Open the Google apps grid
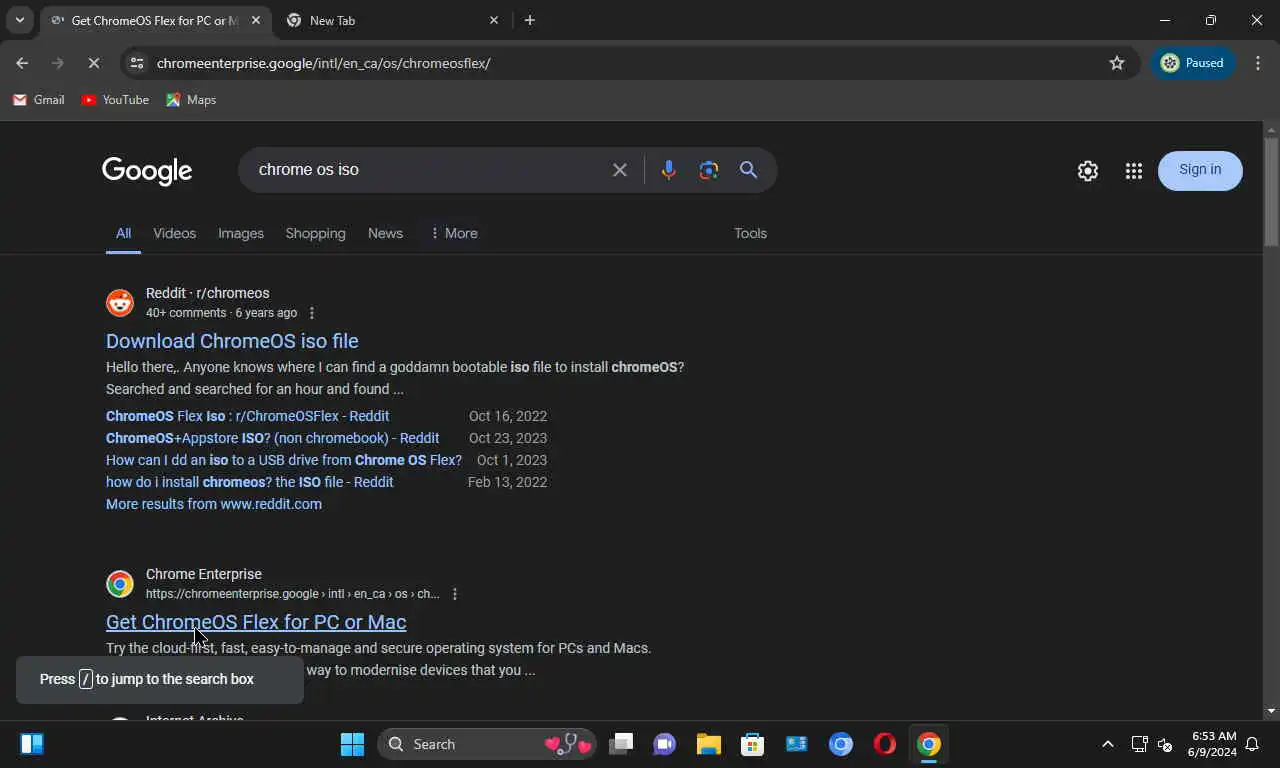Image resolution: width=1280 pixels, height=768 pixels. (1133, 171)
